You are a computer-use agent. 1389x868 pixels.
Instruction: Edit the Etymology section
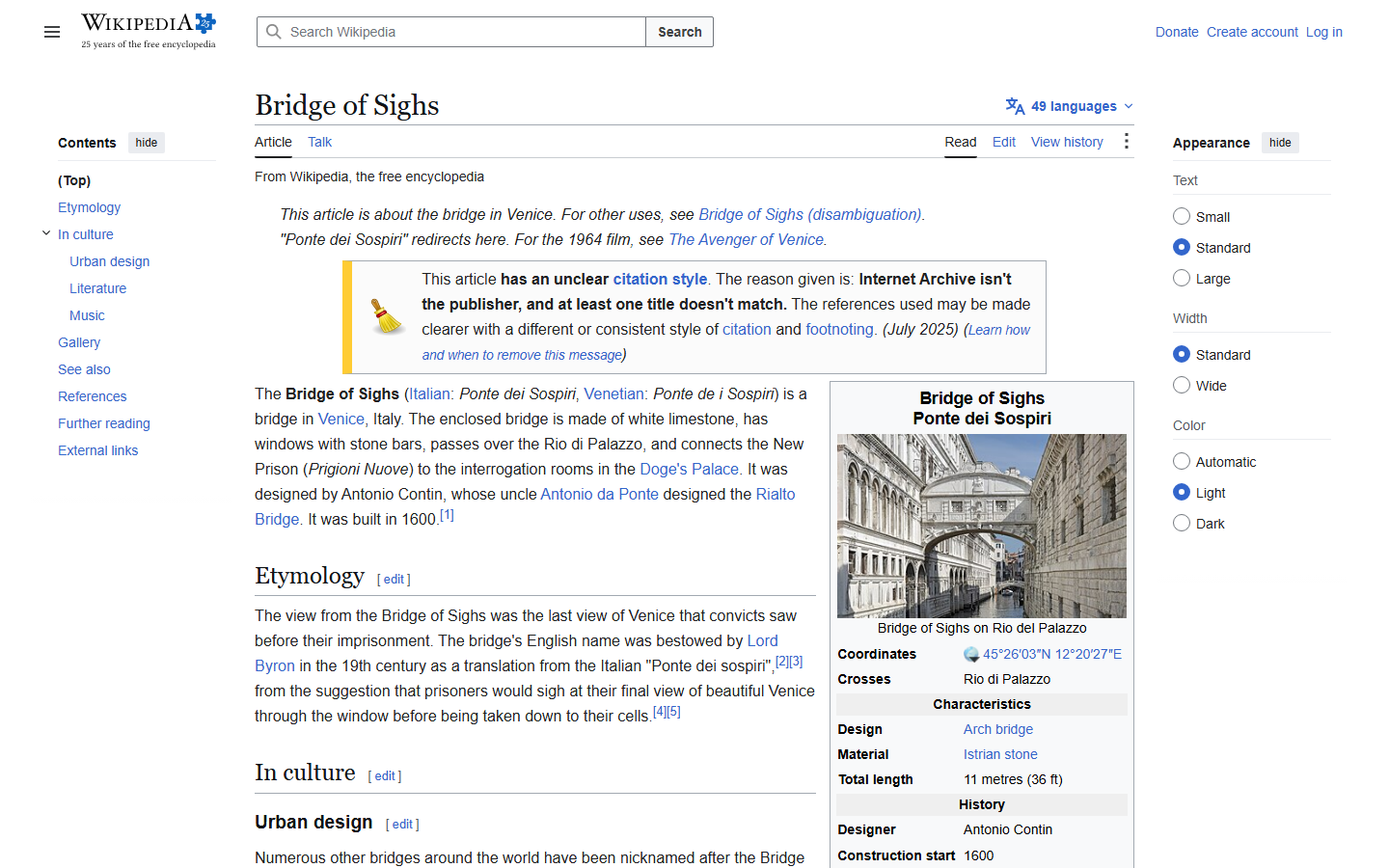point(394,580)
